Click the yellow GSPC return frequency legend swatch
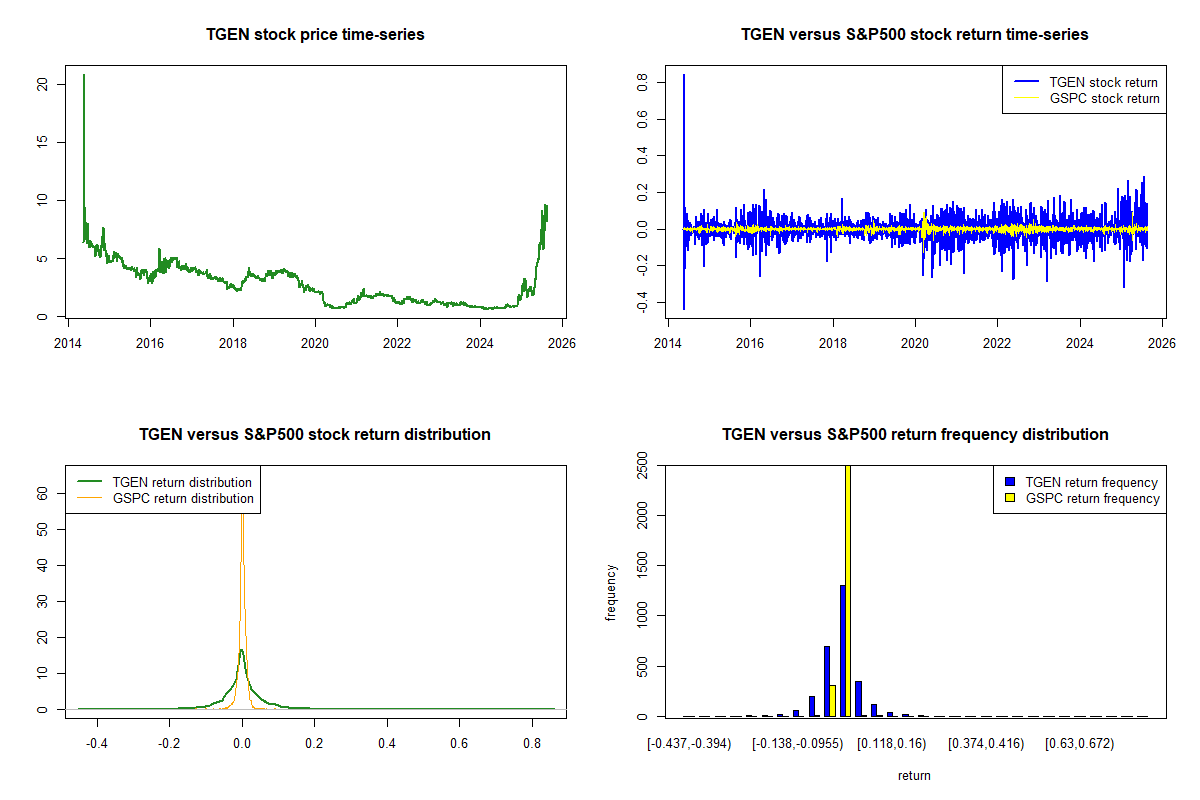 pyautogui.click(x=1010, y=498)
